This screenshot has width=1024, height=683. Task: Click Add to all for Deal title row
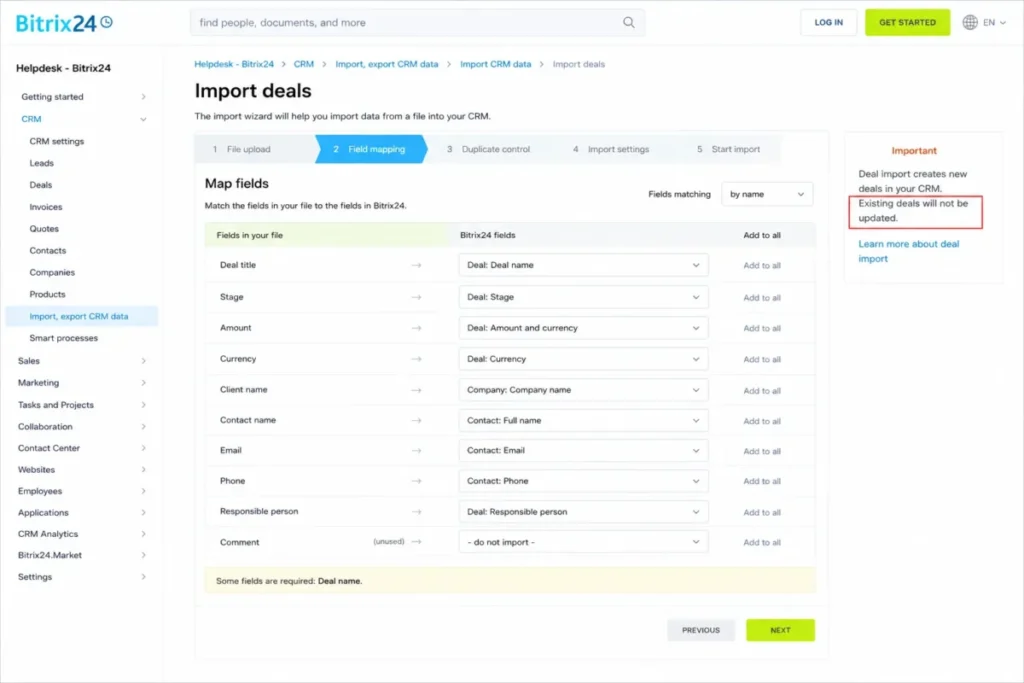[x=761, y=266]
